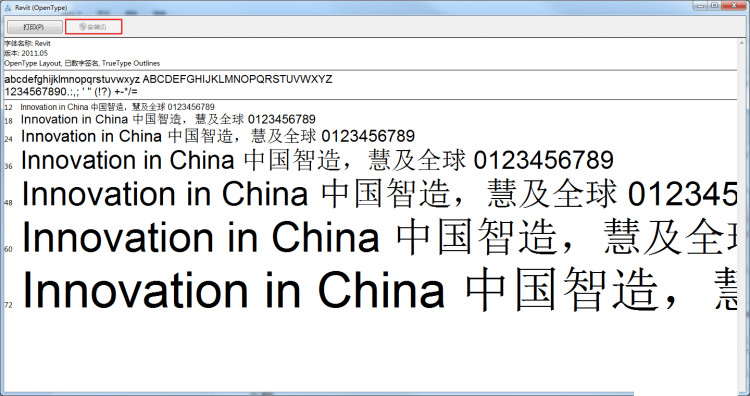Click the 字体名称: Revit line

click(x=27, y=44)
